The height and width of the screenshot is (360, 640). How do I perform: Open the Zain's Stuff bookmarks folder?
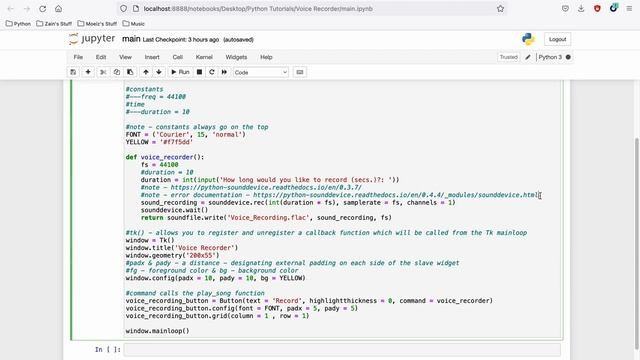click(x=54, y=24)
